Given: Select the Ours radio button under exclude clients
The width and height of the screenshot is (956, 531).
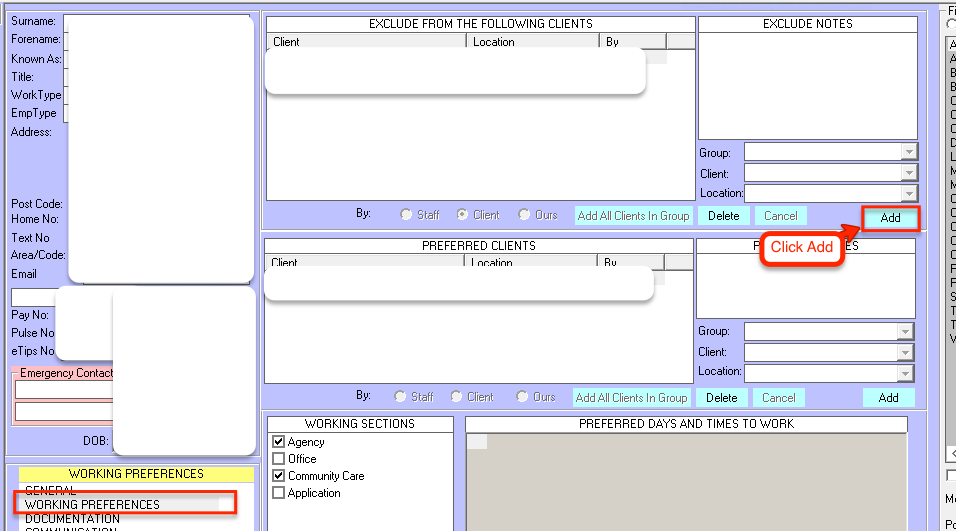Looking at the screenshot, I should [525, 215].
